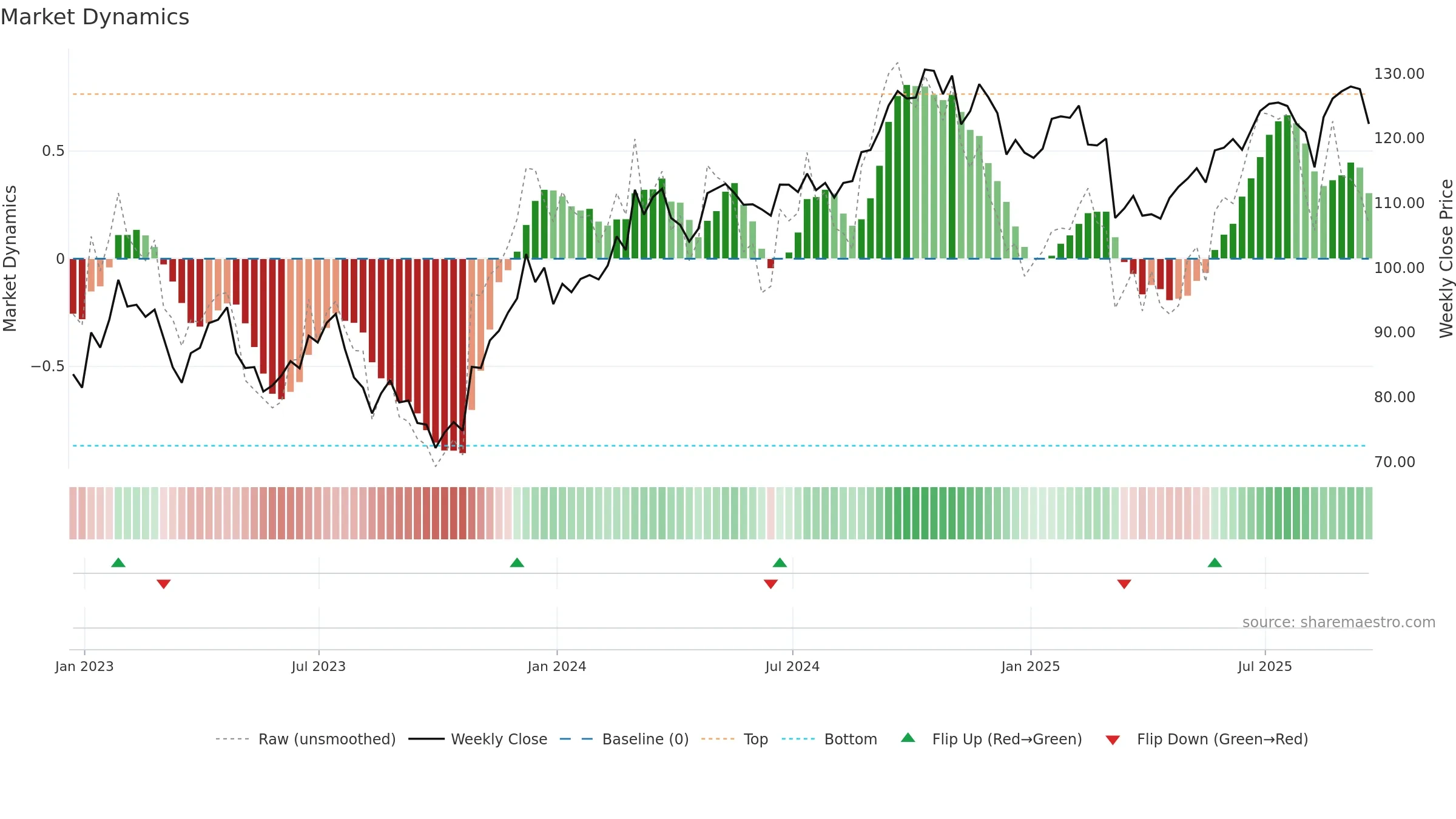This screenshot has height=819, width=1456.
Task: Toggle the Bottom legend entry
Action: [x=829, y=739]
